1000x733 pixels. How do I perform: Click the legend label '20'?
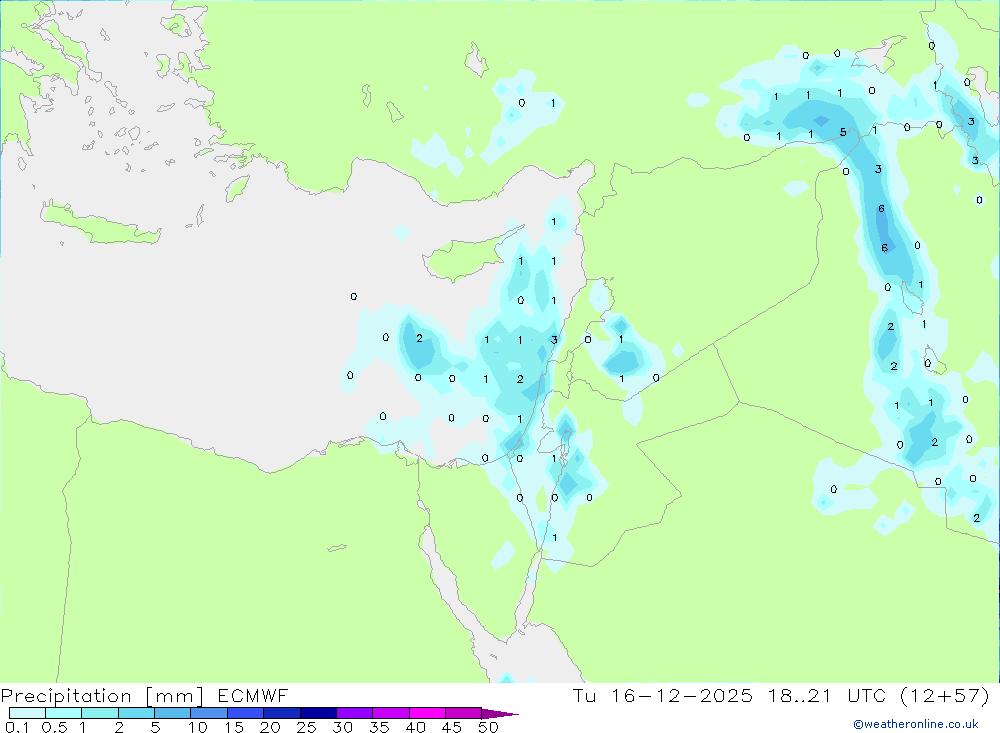coord(270,727)
